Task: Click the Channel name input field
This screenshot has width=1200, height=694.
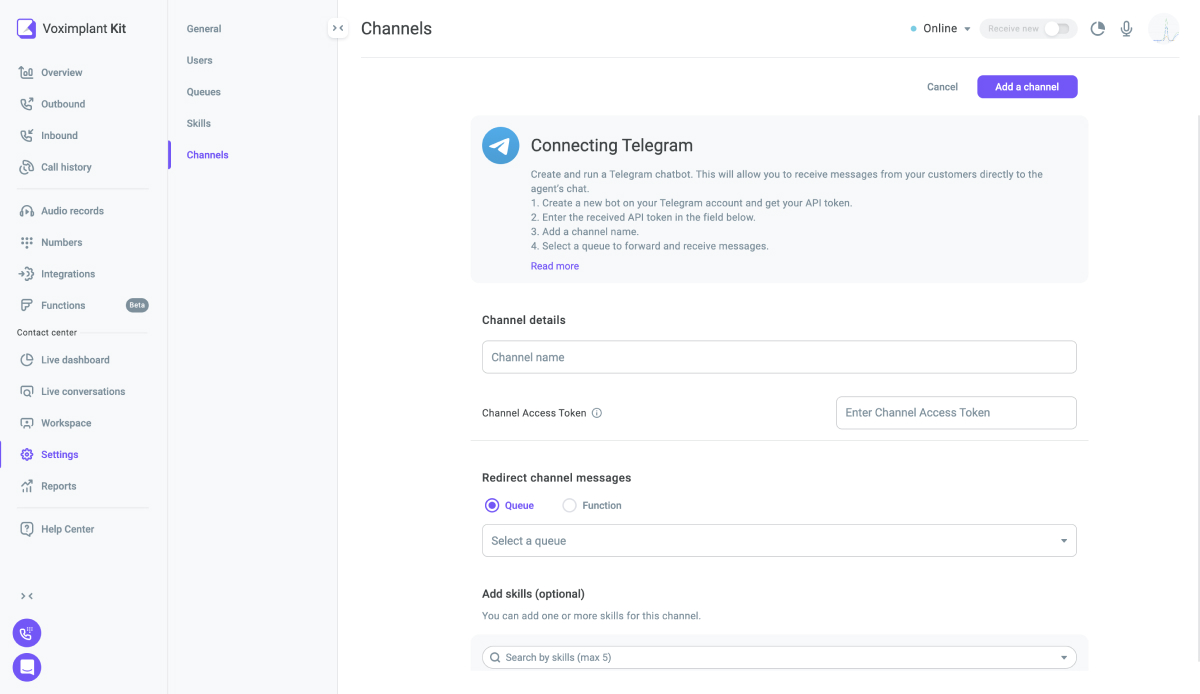Action: point(779,357)
